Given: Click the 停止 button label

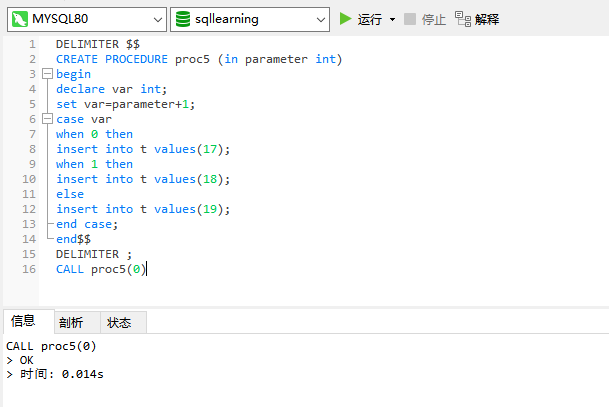Looking at the screenshot, I should coord(433,19).
